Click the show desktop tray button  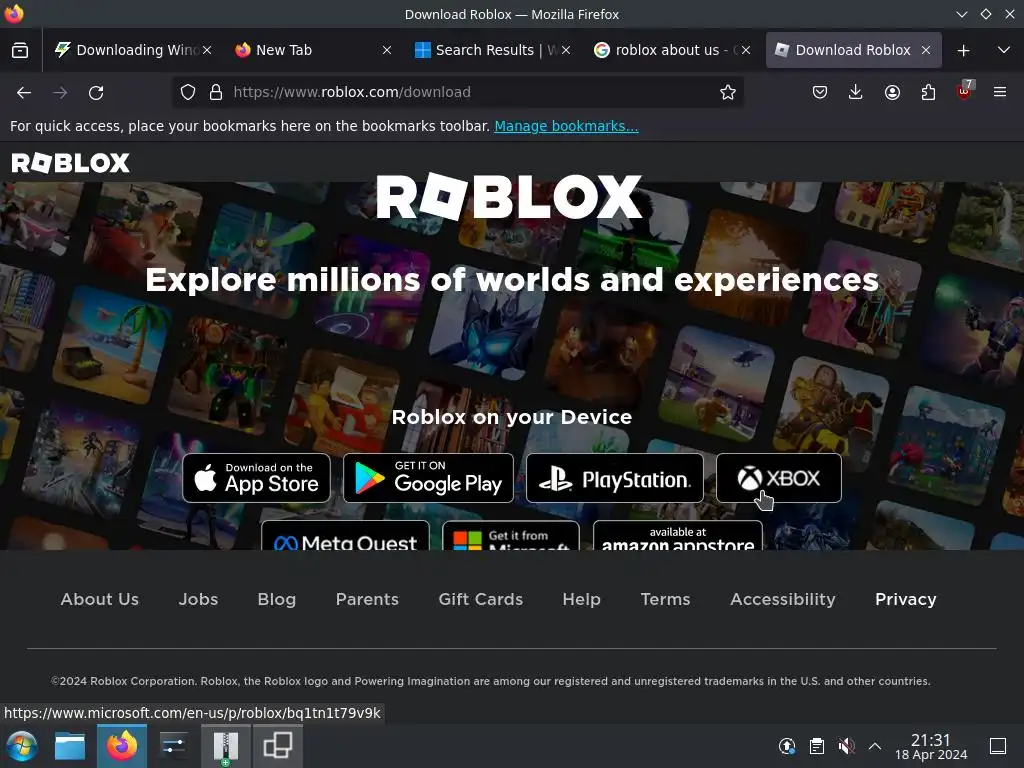pos(998,746)
